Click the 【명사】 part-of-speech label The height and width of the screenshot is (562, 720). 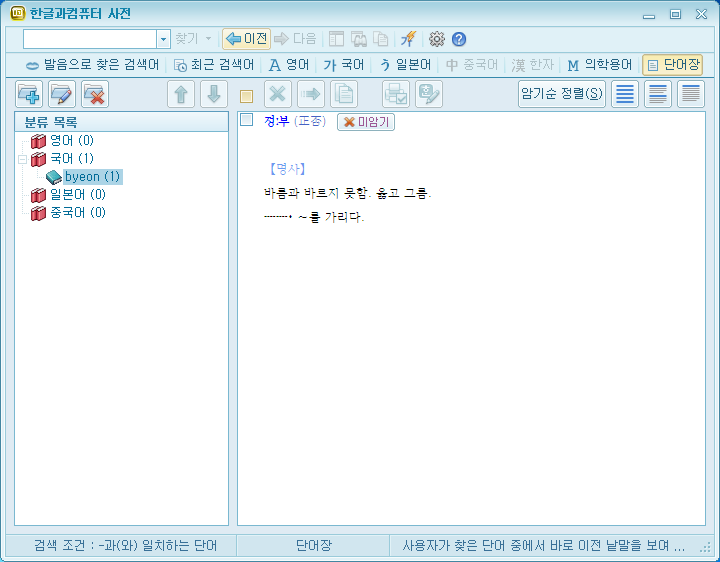coord(287,169)
